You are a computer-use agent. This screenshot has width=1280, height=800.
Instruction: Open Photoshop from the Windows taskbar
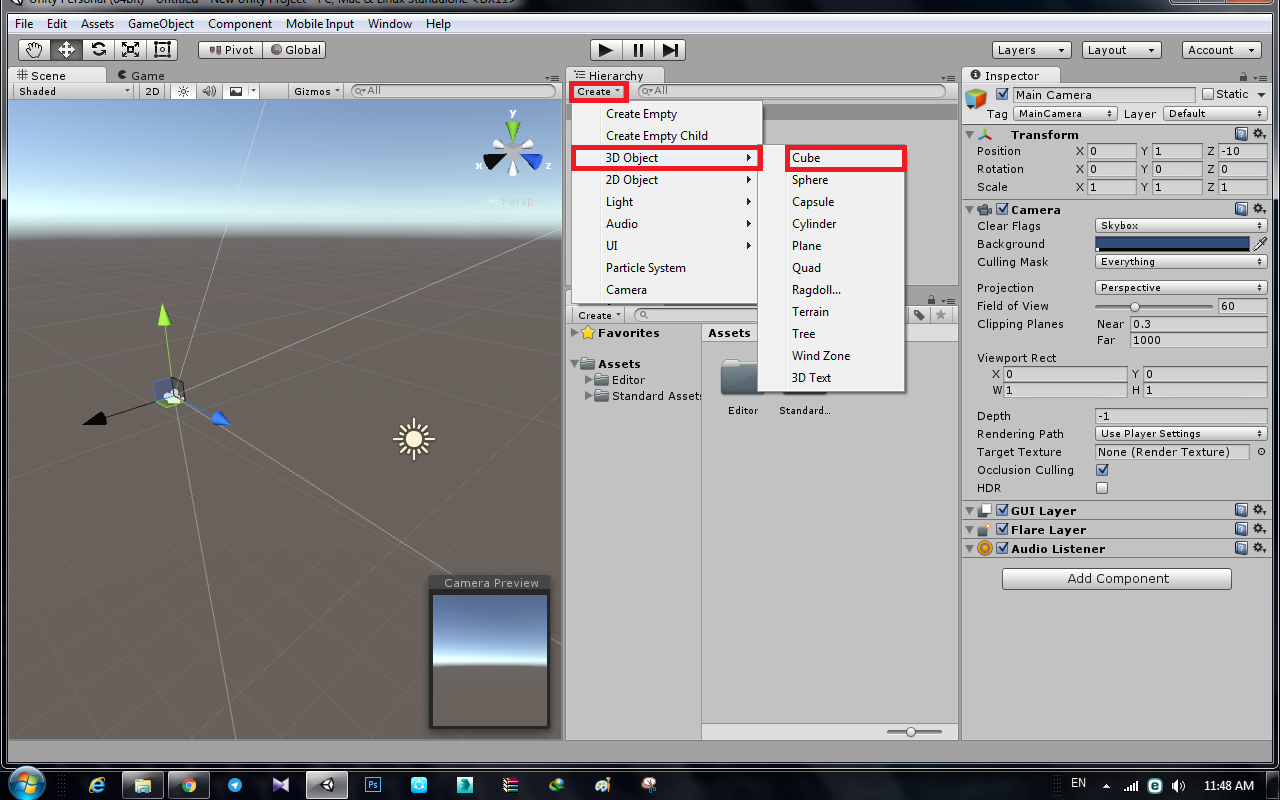[373, 785]
